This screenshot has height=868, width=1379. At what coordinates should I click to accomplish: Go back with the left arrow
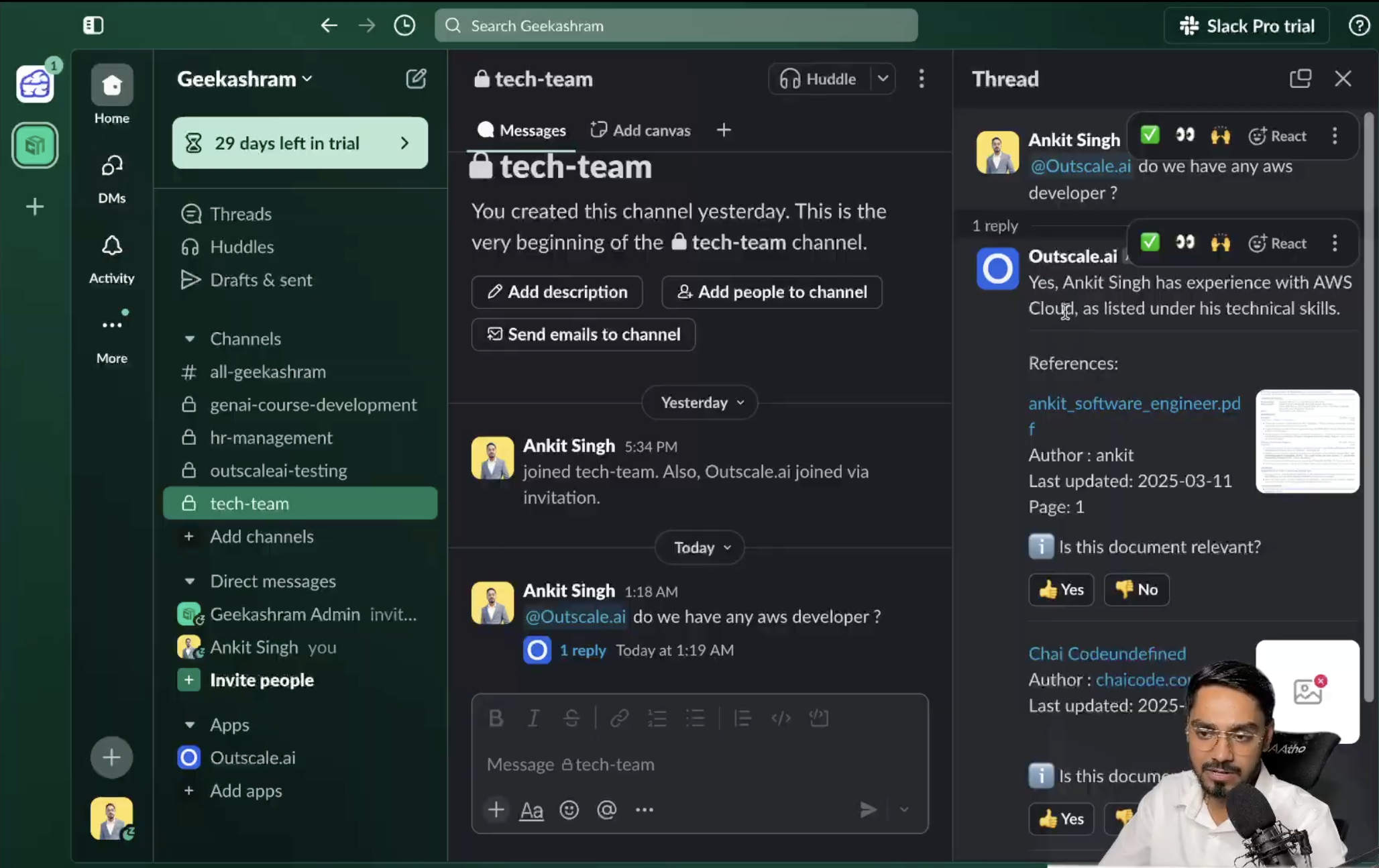[x=329, y=25]
